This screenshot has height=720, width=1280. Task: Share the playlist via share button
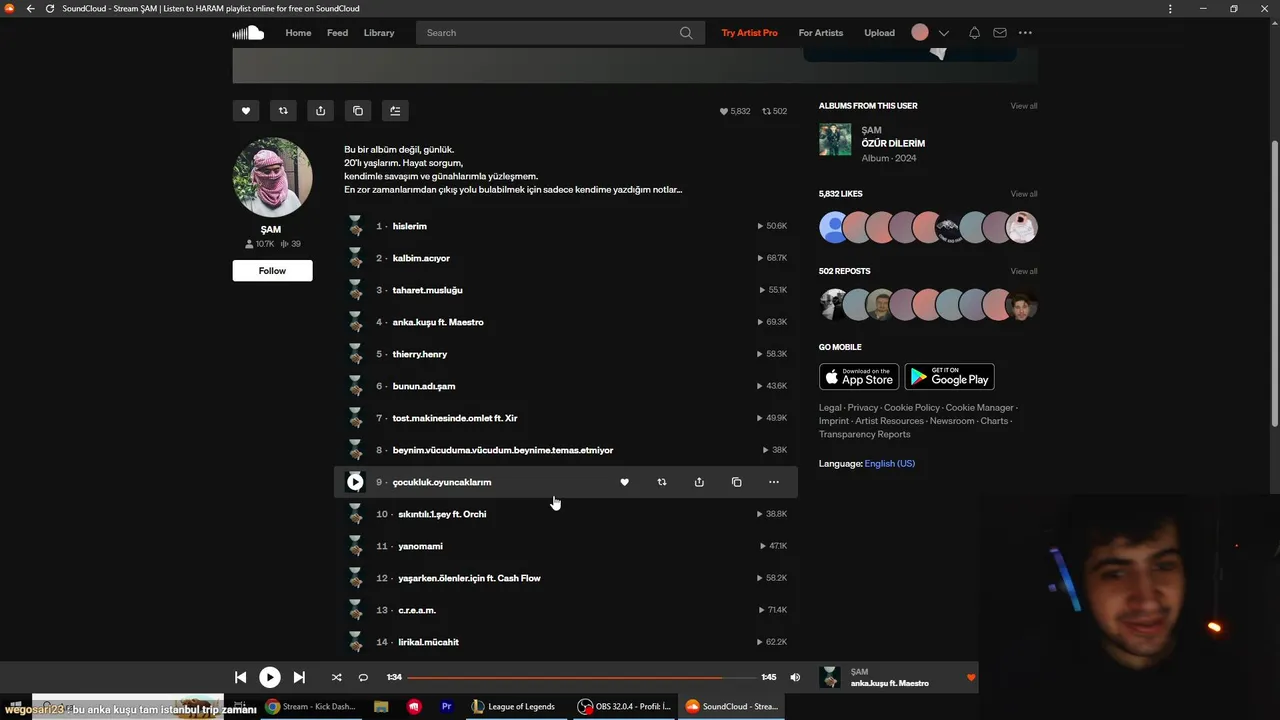click(x=320, y=111)
